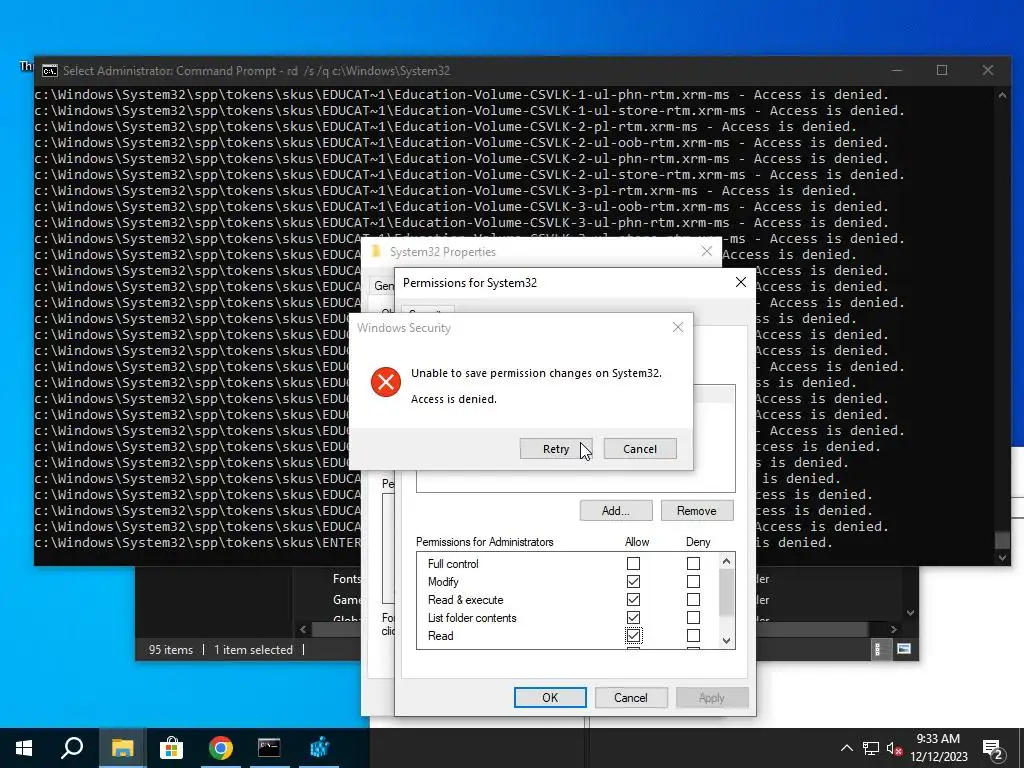
Task: Show hidden system tray icons
Action: [846, 748]
